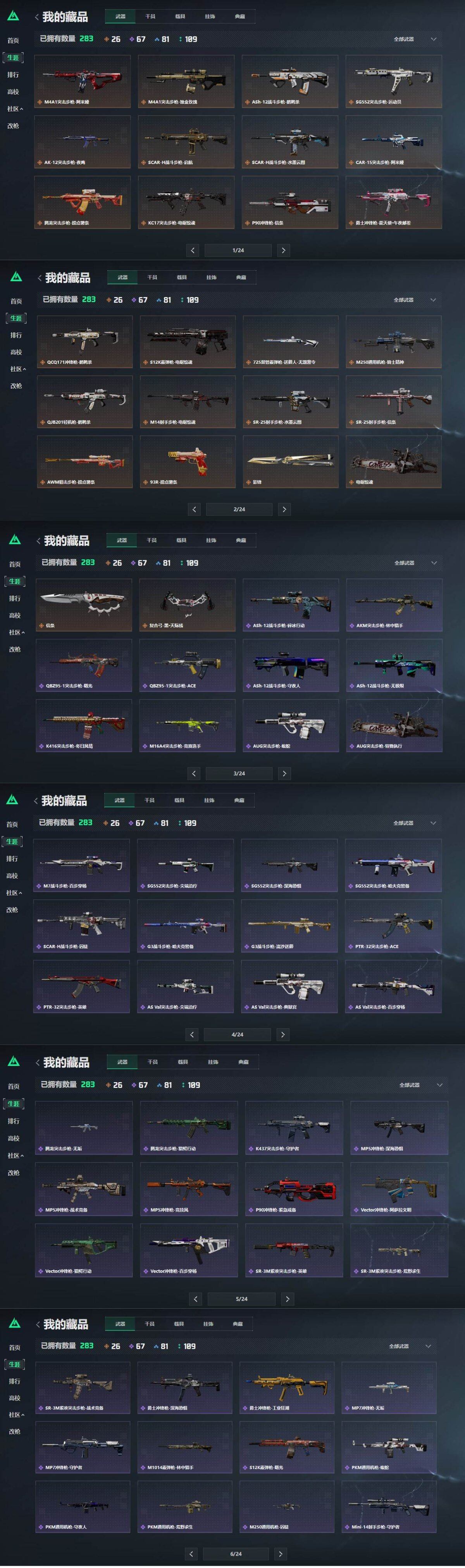The image size is (465, 1568).
Task: Open 全部武器 dropdown on page 1/24
Action: tap(415, 39)
